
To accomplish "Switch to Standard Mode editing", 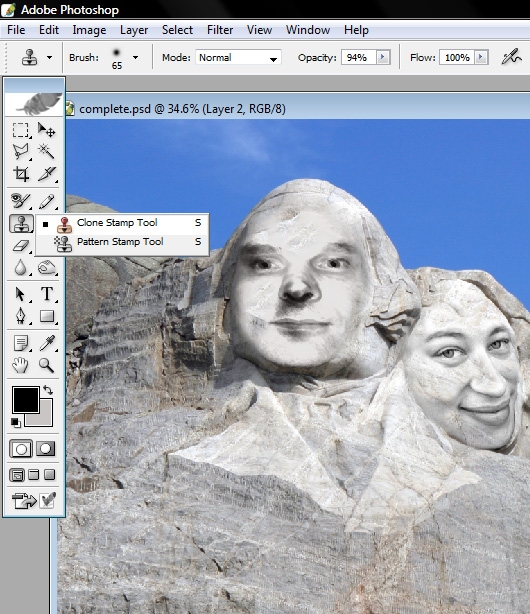I will click(x=21, y=449).
